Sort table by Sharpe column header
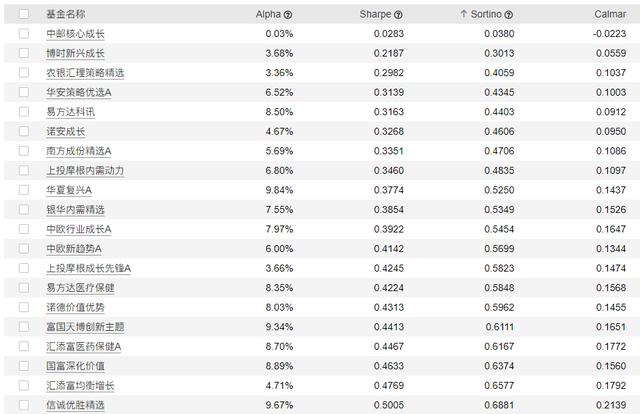The width and height of the screenshot is (640, 414). 375,14
